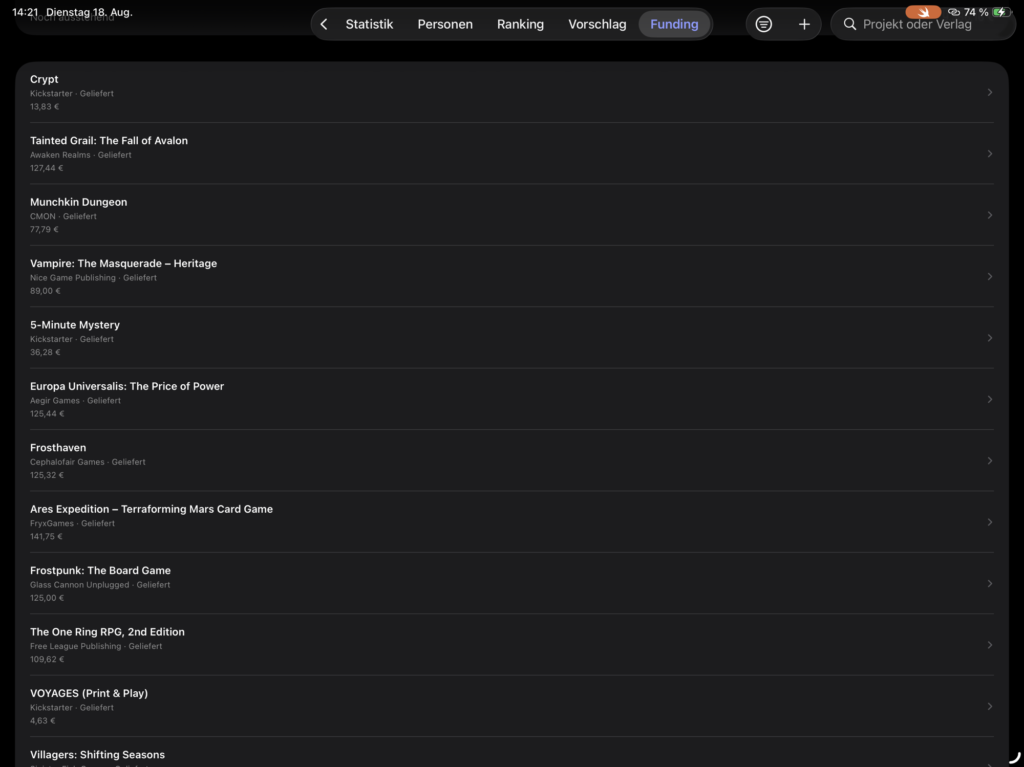Open Frosthaven disclosure chevron

[x=989, y=461]
